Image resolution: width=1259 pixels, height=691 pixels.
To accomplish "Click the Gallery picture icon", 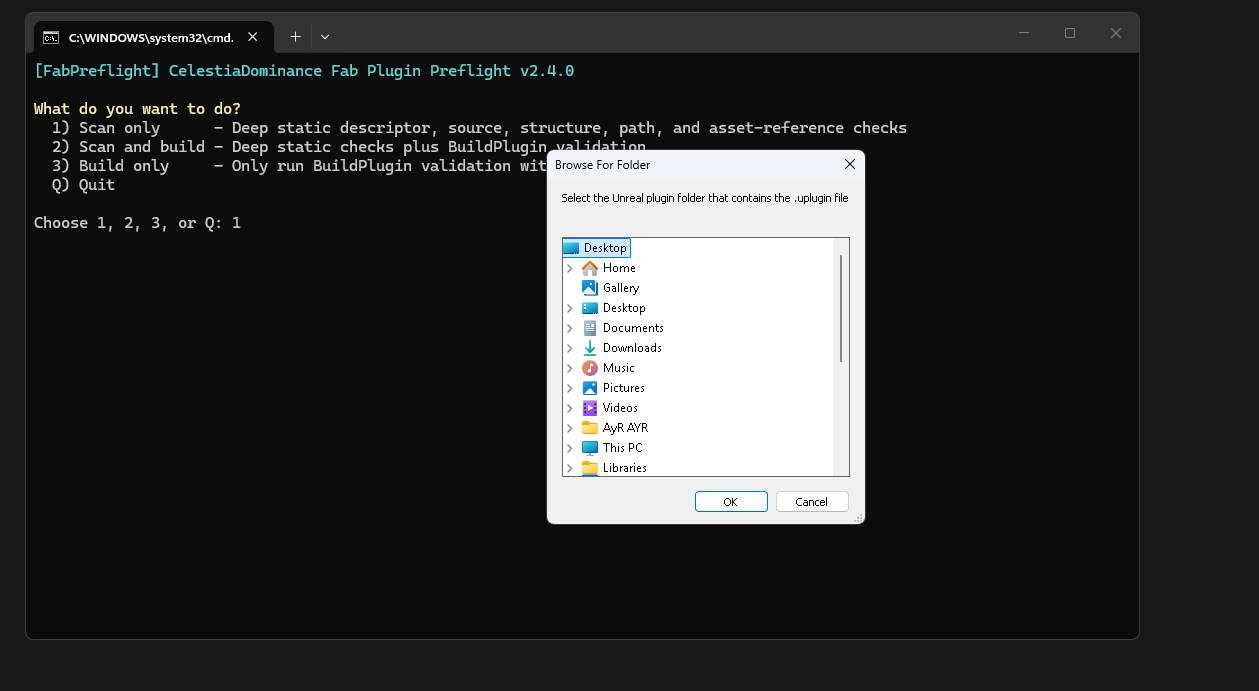I will [590, 288].
